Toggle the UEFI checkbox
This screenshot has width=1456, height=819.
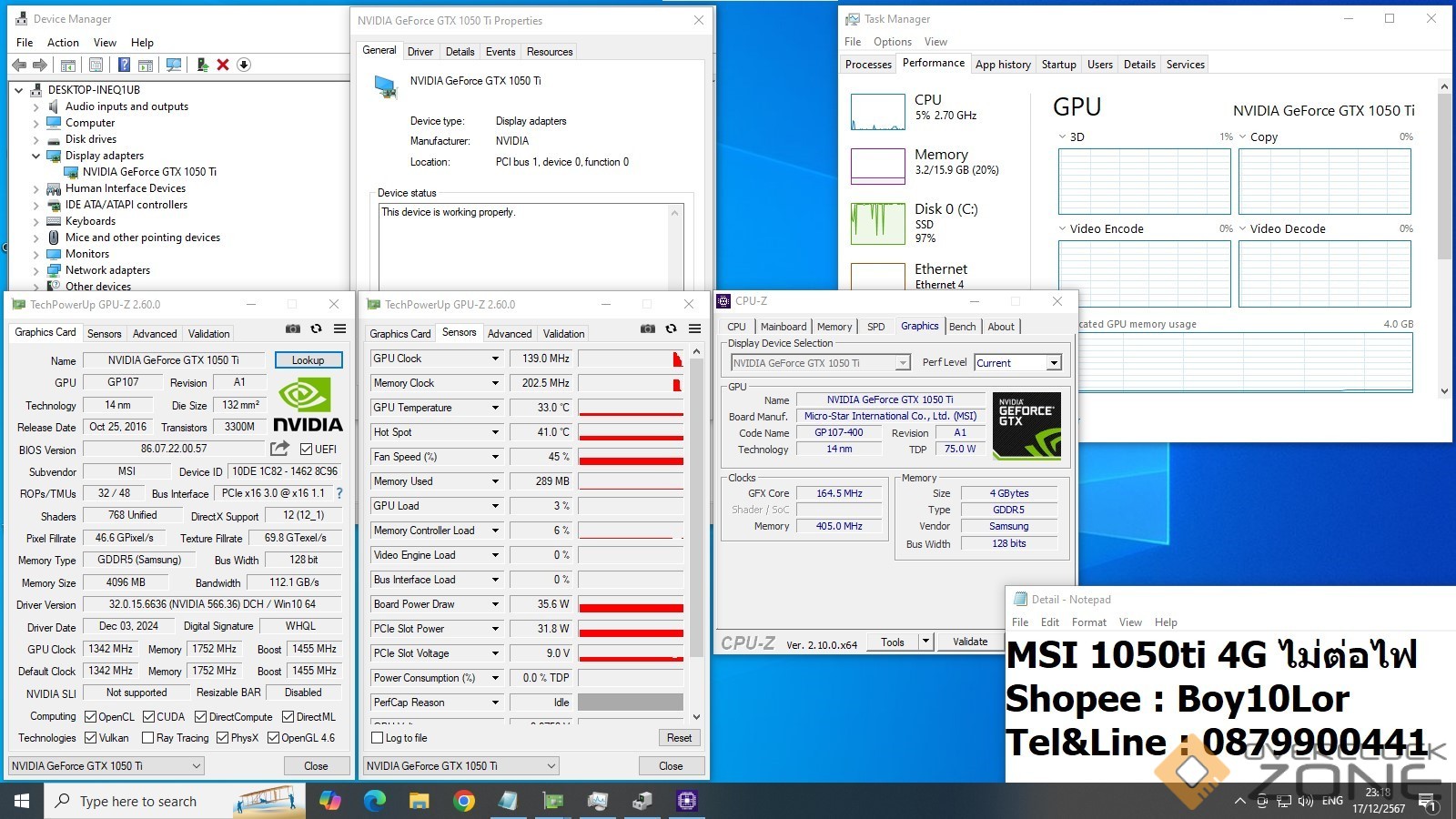tap(307, 449)
